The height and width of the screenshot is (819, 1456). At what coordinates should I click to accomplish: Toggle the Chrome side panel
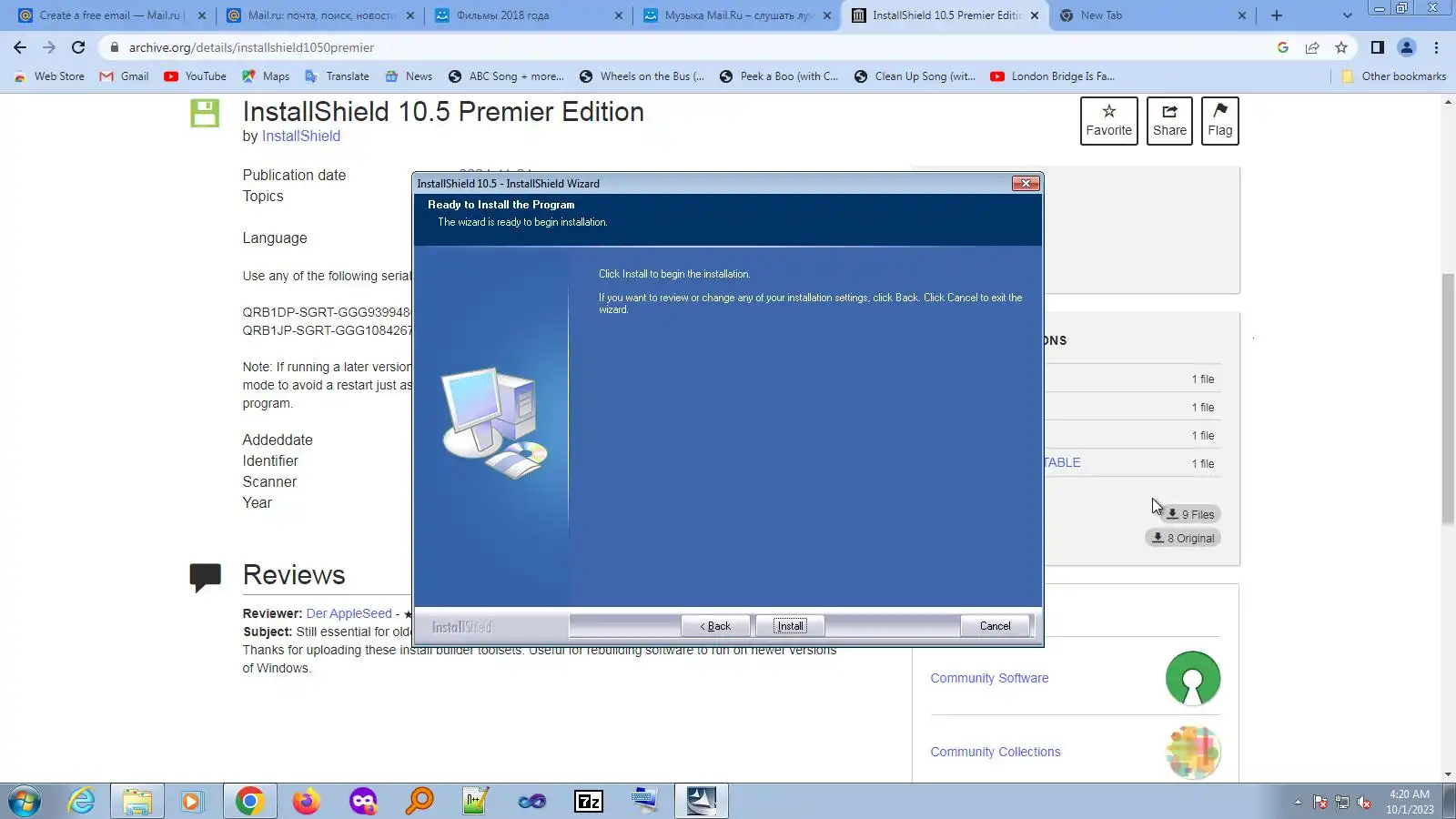(x=1378, y=47)
